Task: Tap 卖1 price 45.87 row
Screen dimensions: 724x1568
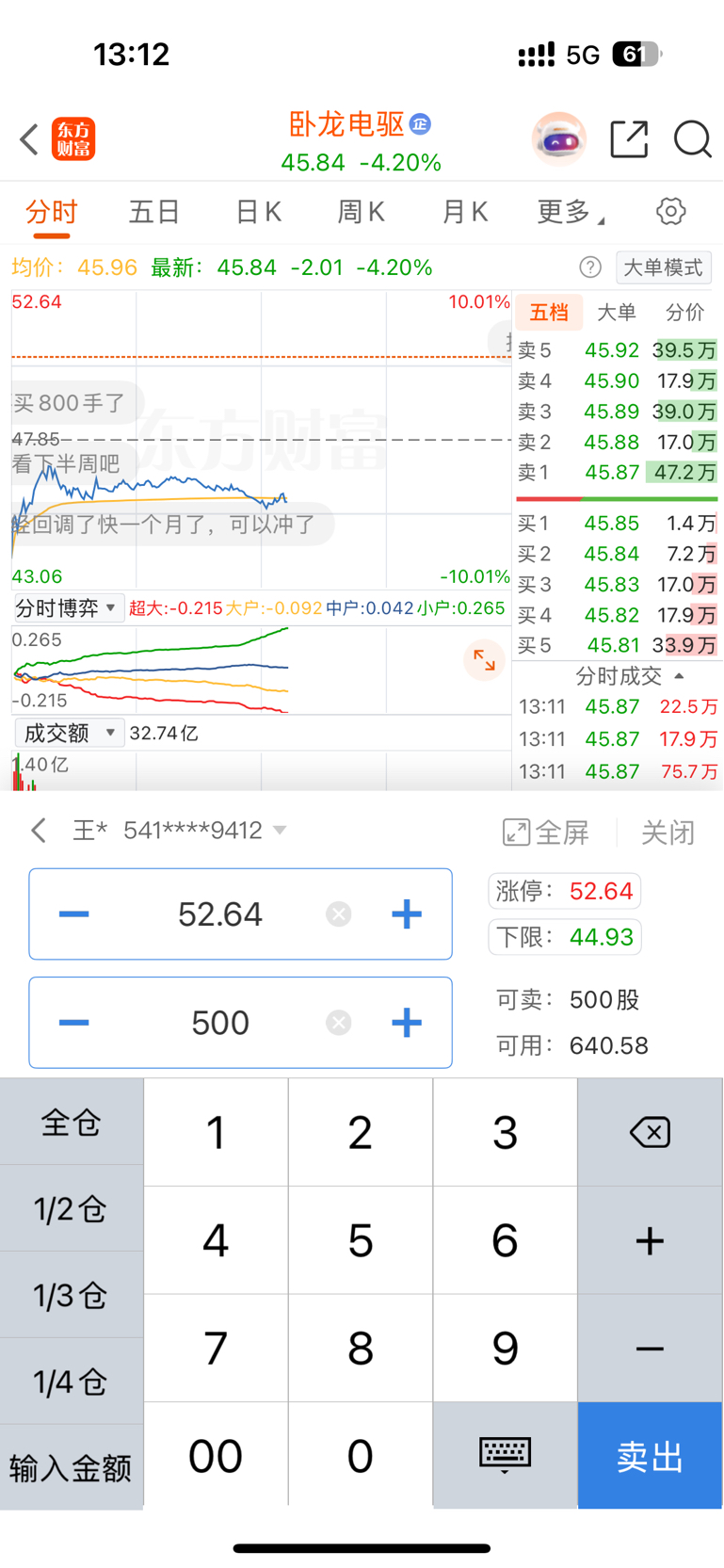Action: click(x=617, y=472)
